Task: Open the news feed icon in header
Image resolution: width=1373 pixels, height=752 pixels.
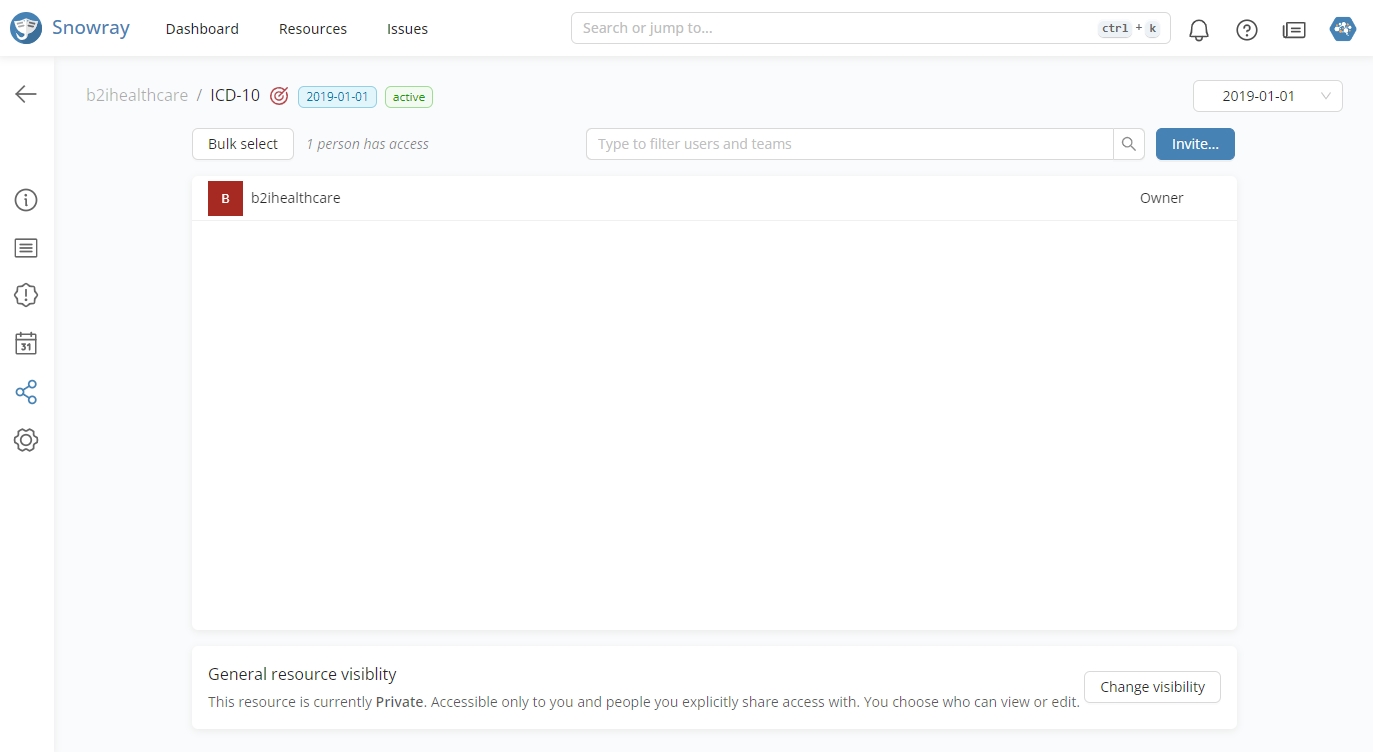Action: coord(1294,30)
